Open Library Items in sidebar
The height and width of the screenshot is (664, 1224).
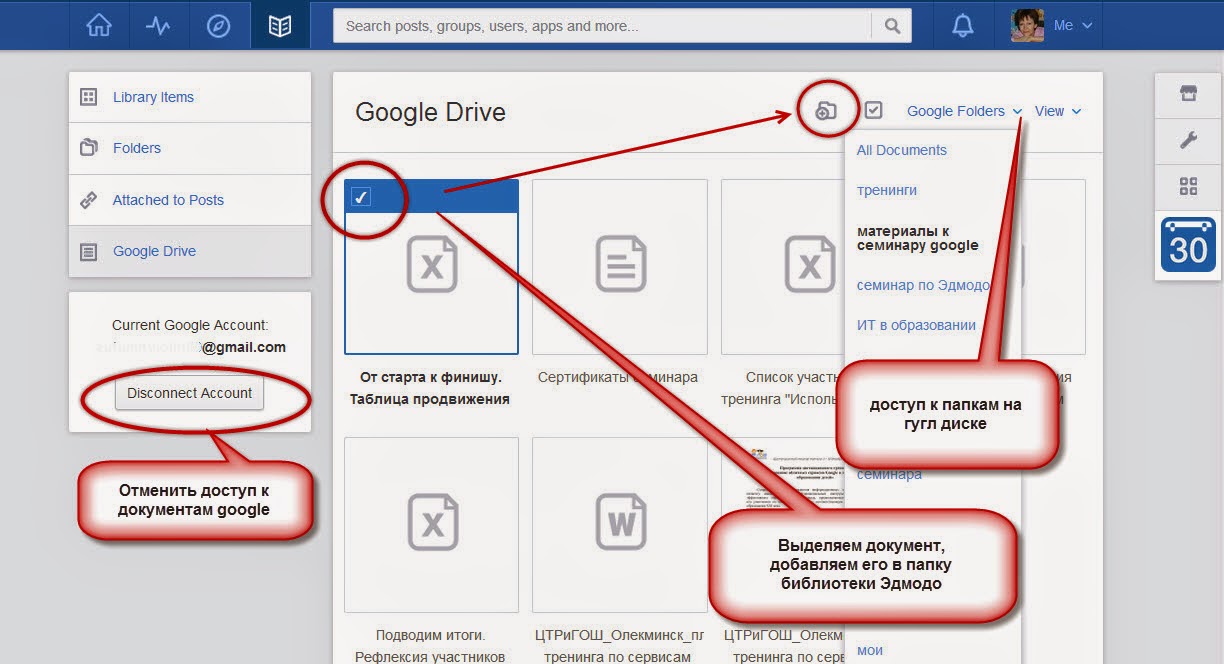coord(190,97)
